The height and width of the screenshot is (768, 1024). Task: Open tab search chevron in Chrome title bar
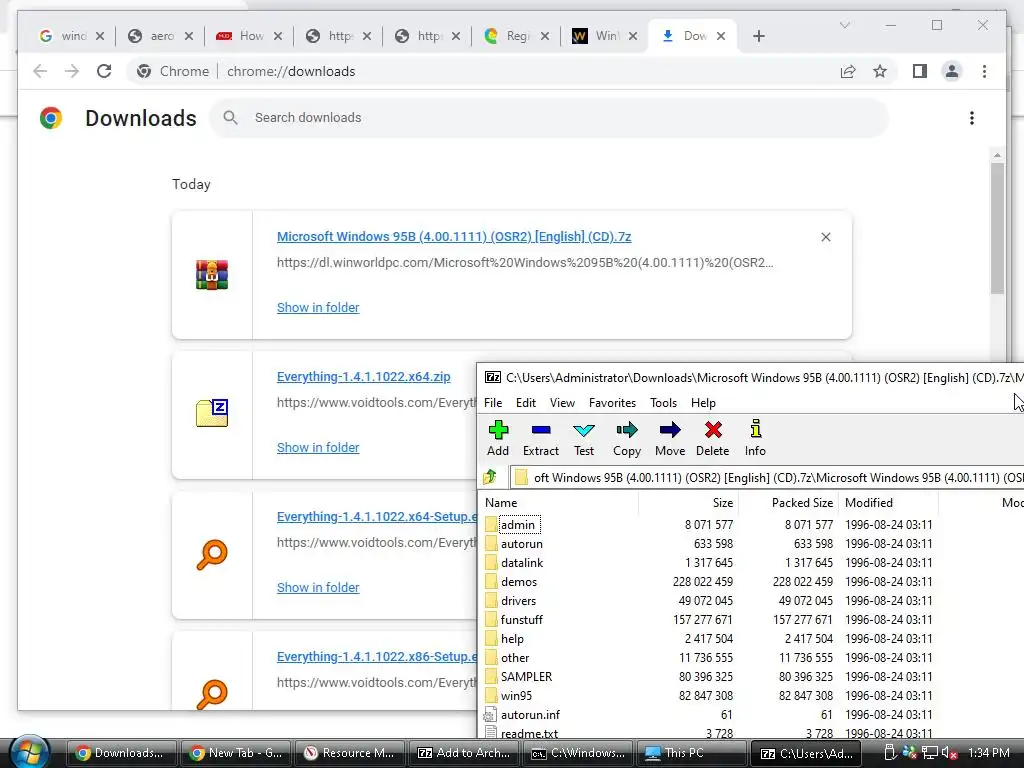[x=844, y=25]
